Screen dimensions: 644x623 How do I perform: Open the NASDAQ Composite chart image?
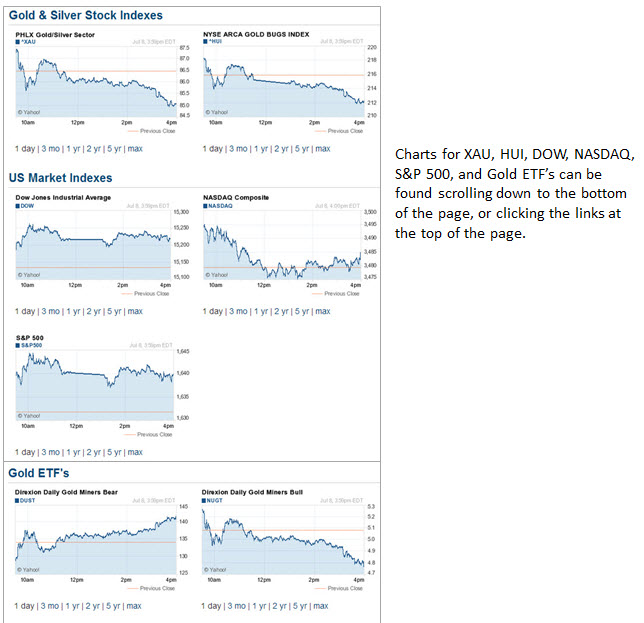click(280, 245)
